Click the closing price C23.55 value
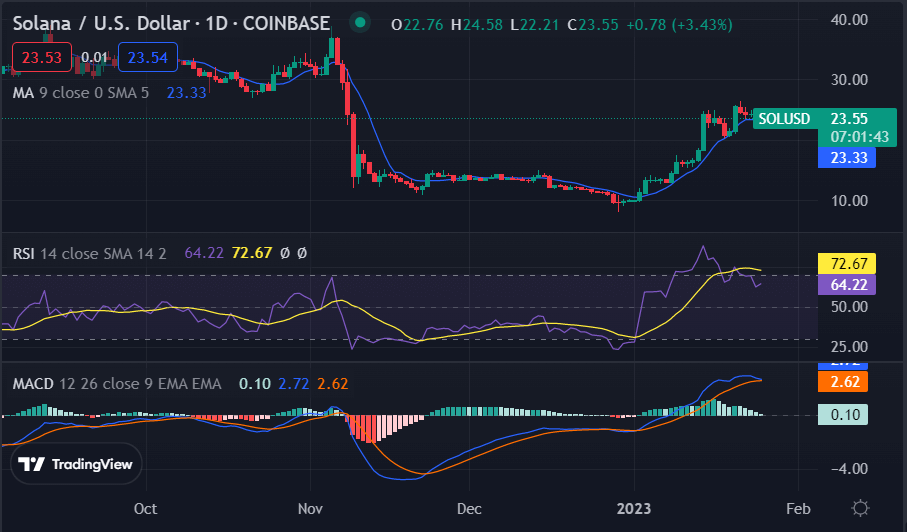This screenshot has width=907, height=532. tap(593, 25)
